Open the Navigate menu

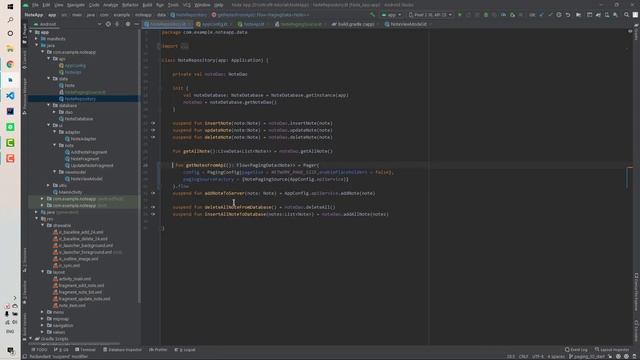pos(76,5)
